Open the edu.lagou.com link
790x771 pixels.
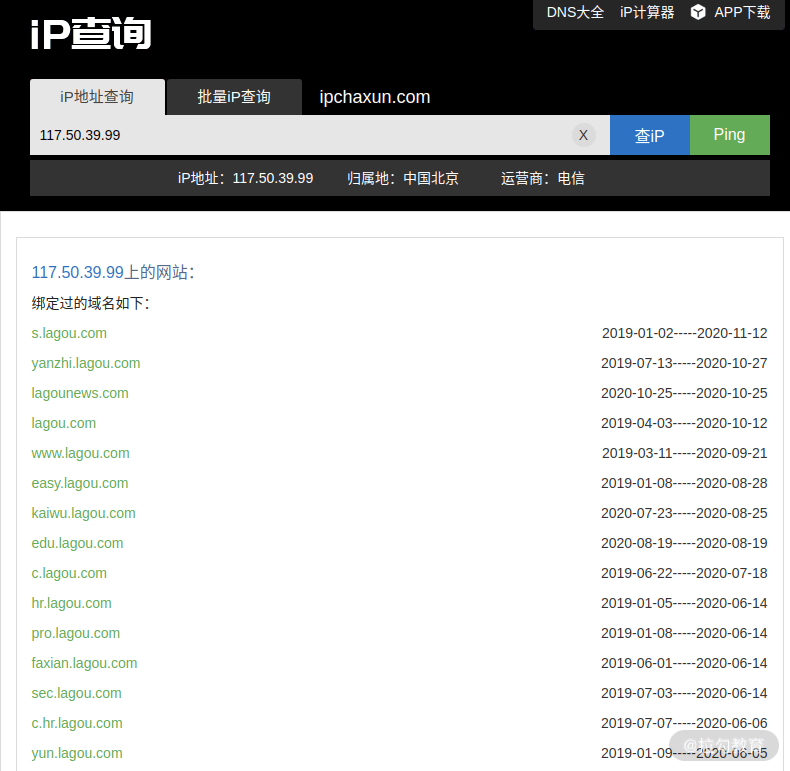click(x=77, y=543)
